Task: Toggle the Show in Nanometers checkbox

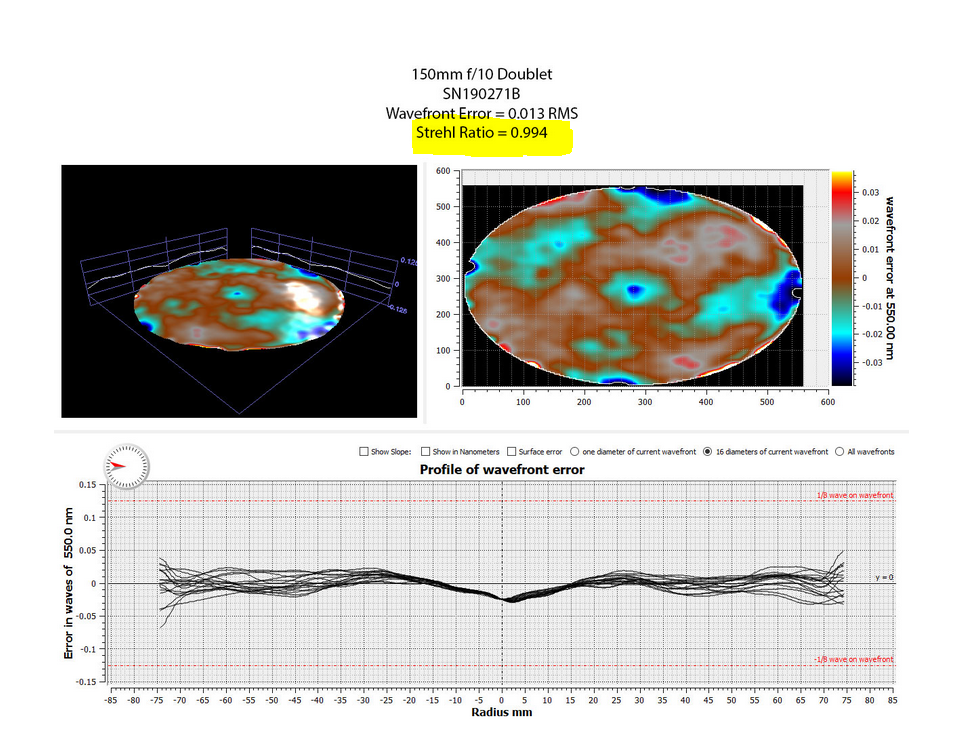Action: click(425, 452)
